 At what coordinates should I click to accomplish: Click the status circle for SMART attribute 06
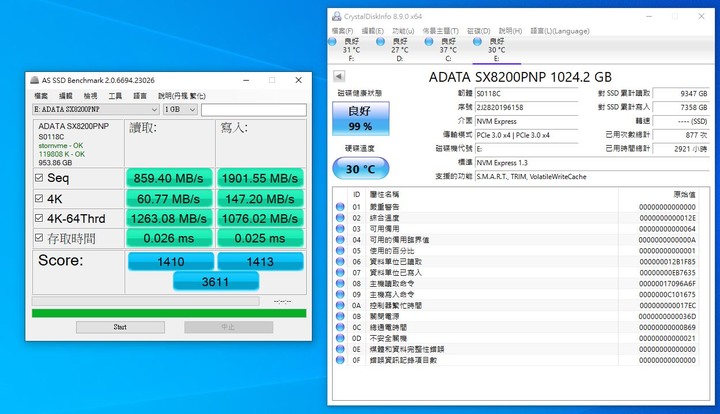click(x=340, y=262)
